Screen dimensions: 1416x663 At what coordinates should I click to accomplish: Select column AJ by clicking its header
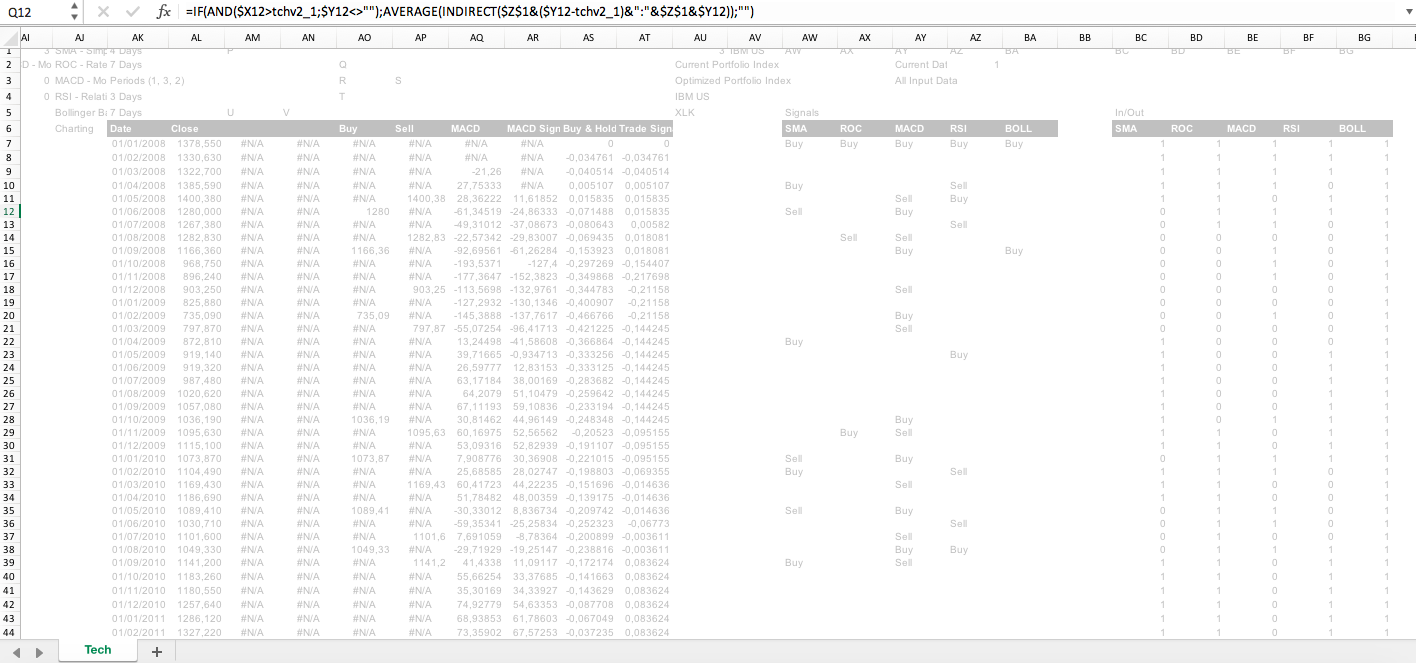point(79,38)
